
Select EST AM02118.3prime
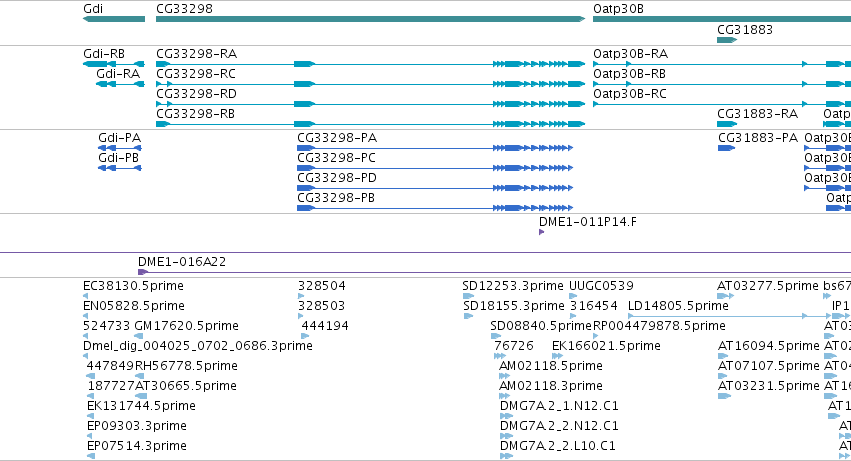(x=551, y=386)
